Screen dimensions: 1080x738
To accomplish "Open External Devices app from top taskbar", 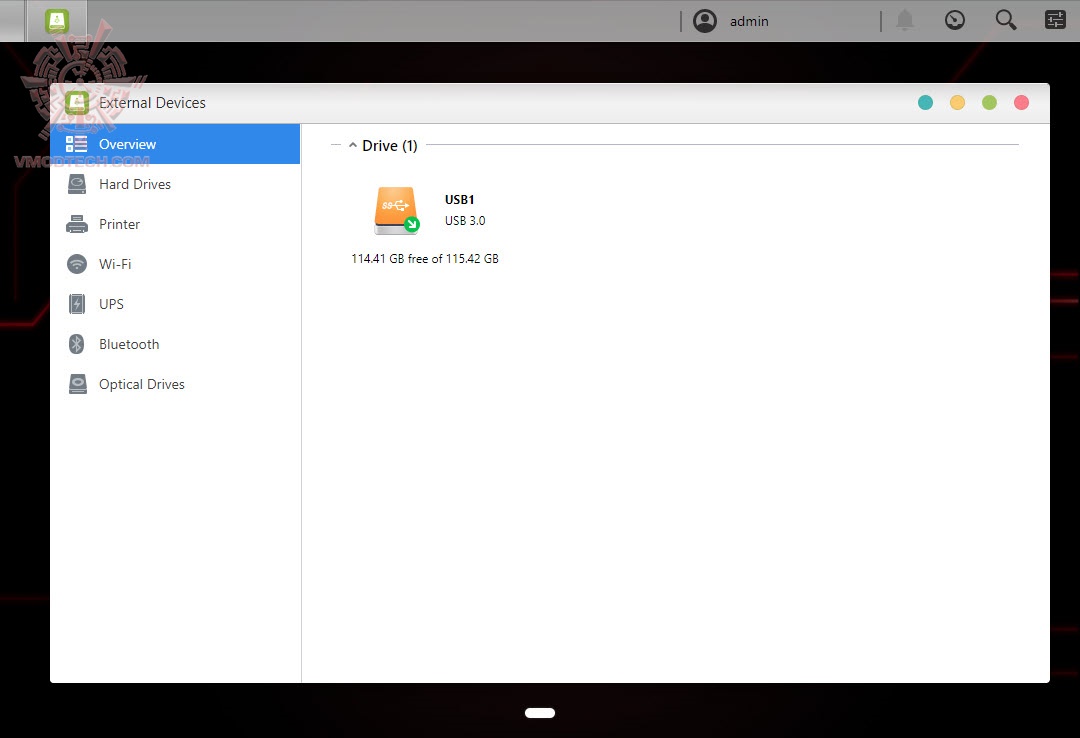I will pos(57,21).
